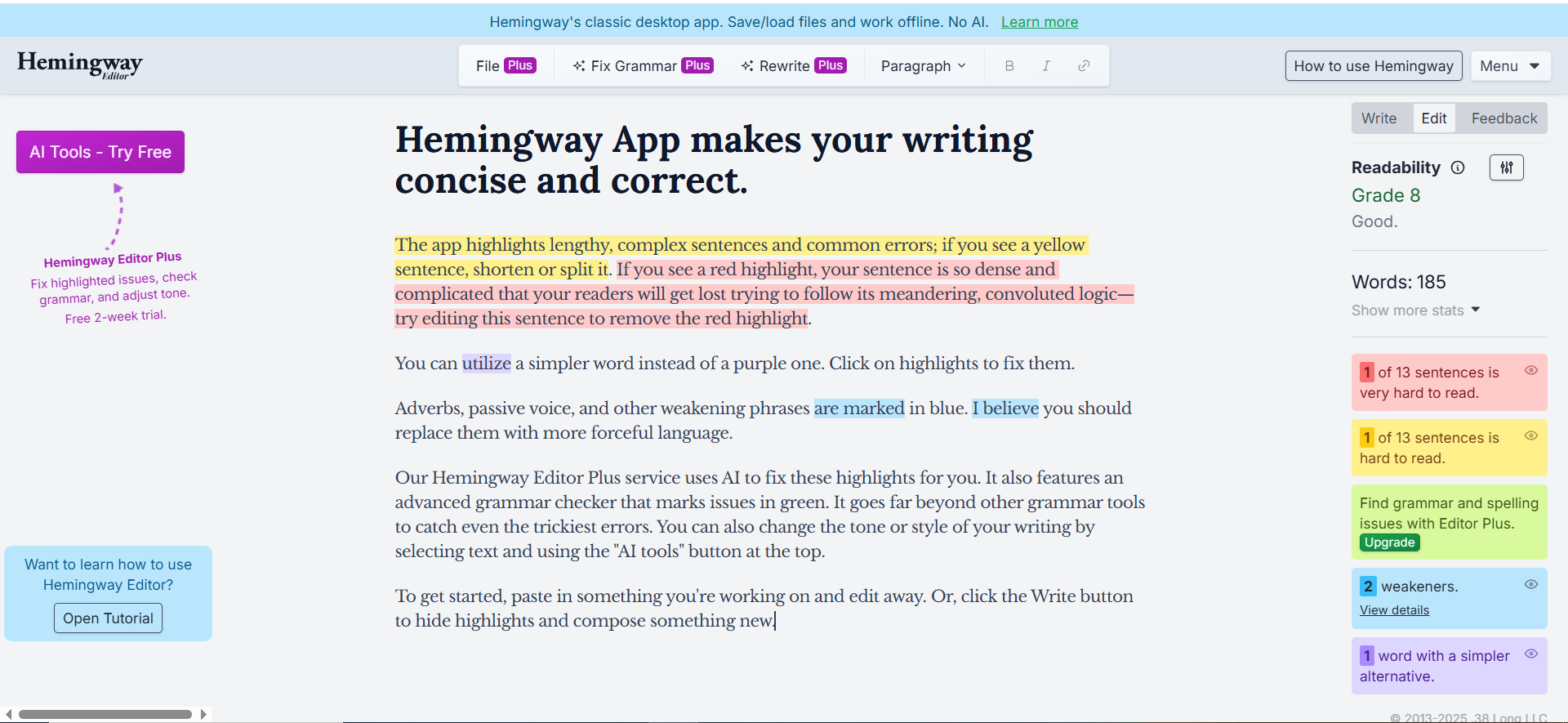
Task: Click the Italic formatting icon
Action: [1046, 65]
